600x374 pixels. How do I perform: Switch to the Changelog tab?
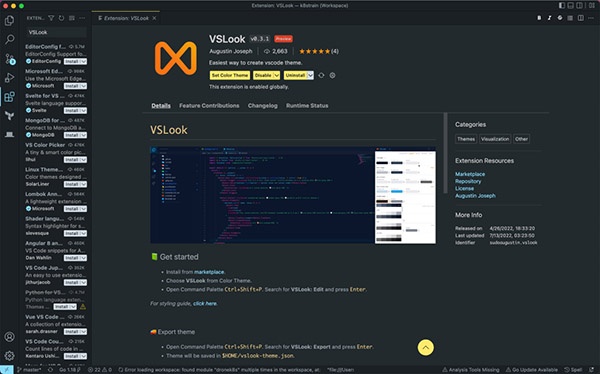pyautogui.click(x=262, y=106)
